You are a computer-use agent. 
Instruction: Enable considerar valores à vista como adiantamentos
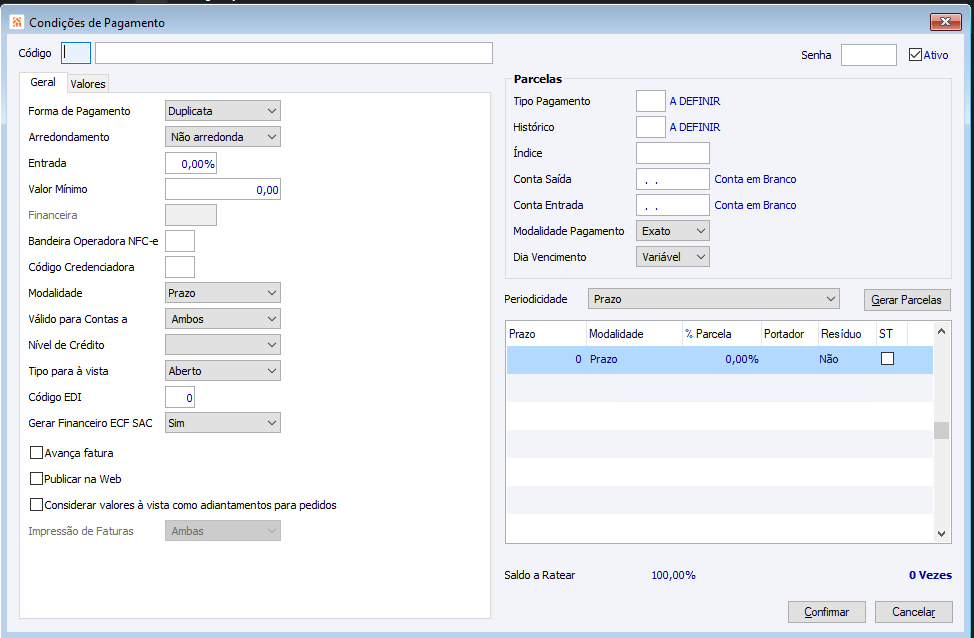point(37,505)
